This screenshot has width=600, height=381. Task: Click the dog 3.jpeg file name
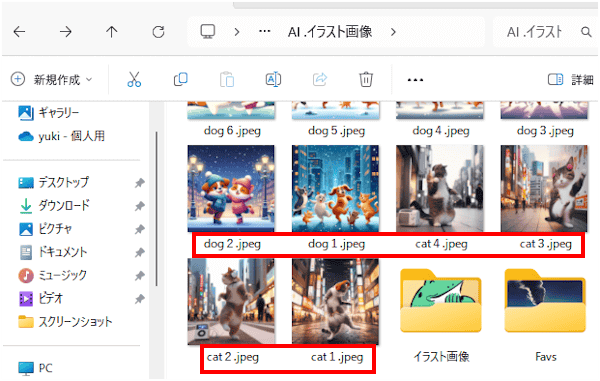coord(545,131)
